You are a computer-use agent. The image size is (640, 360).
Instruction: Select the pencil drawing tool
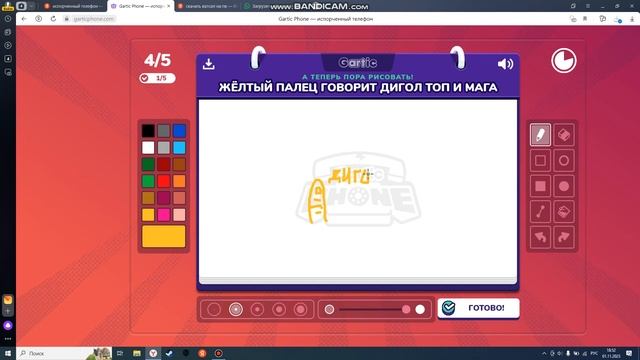click(x=540, y=135)
